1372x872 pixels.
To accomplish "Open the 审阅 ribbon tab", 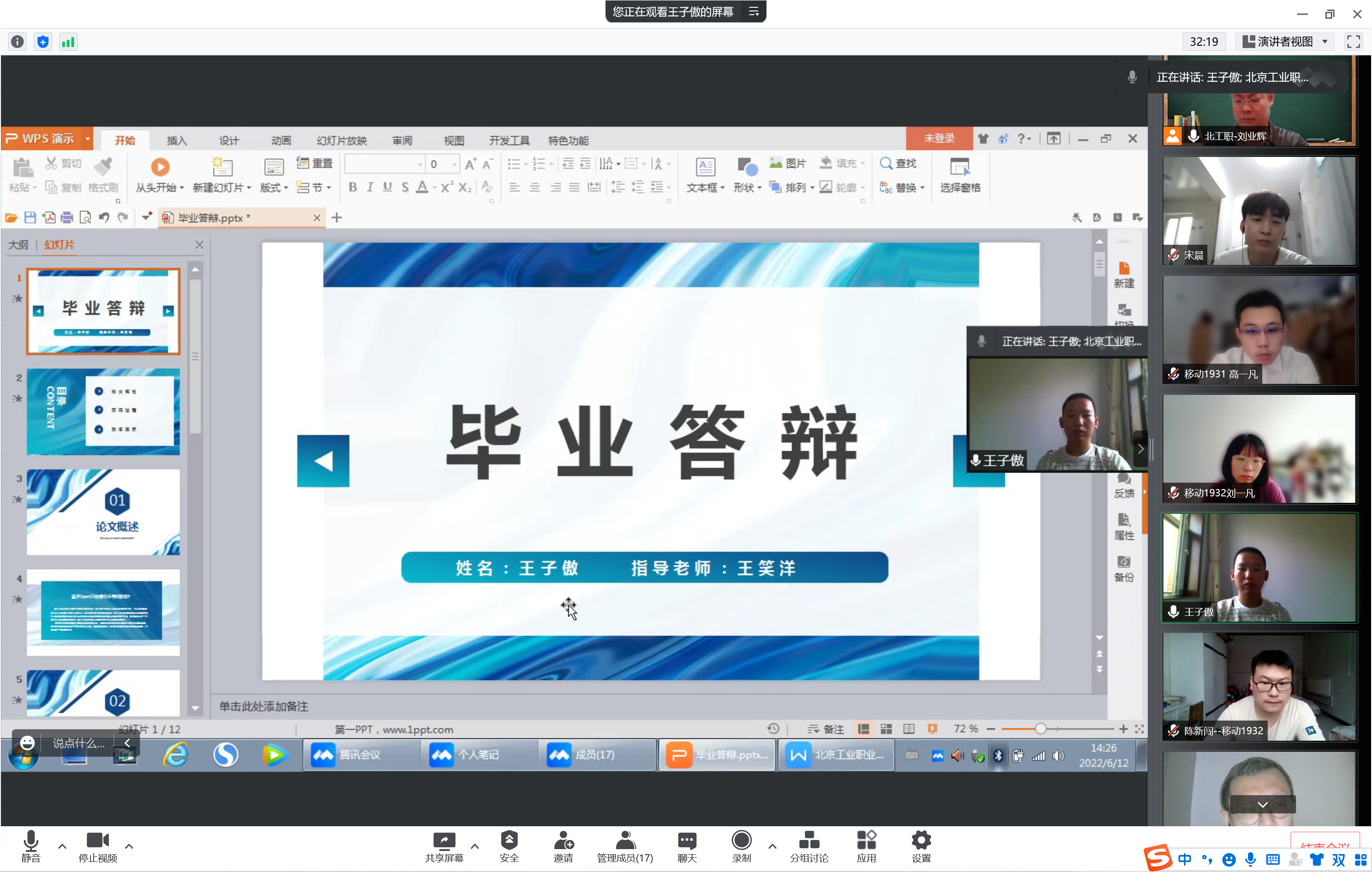I will tap(402, 140).
